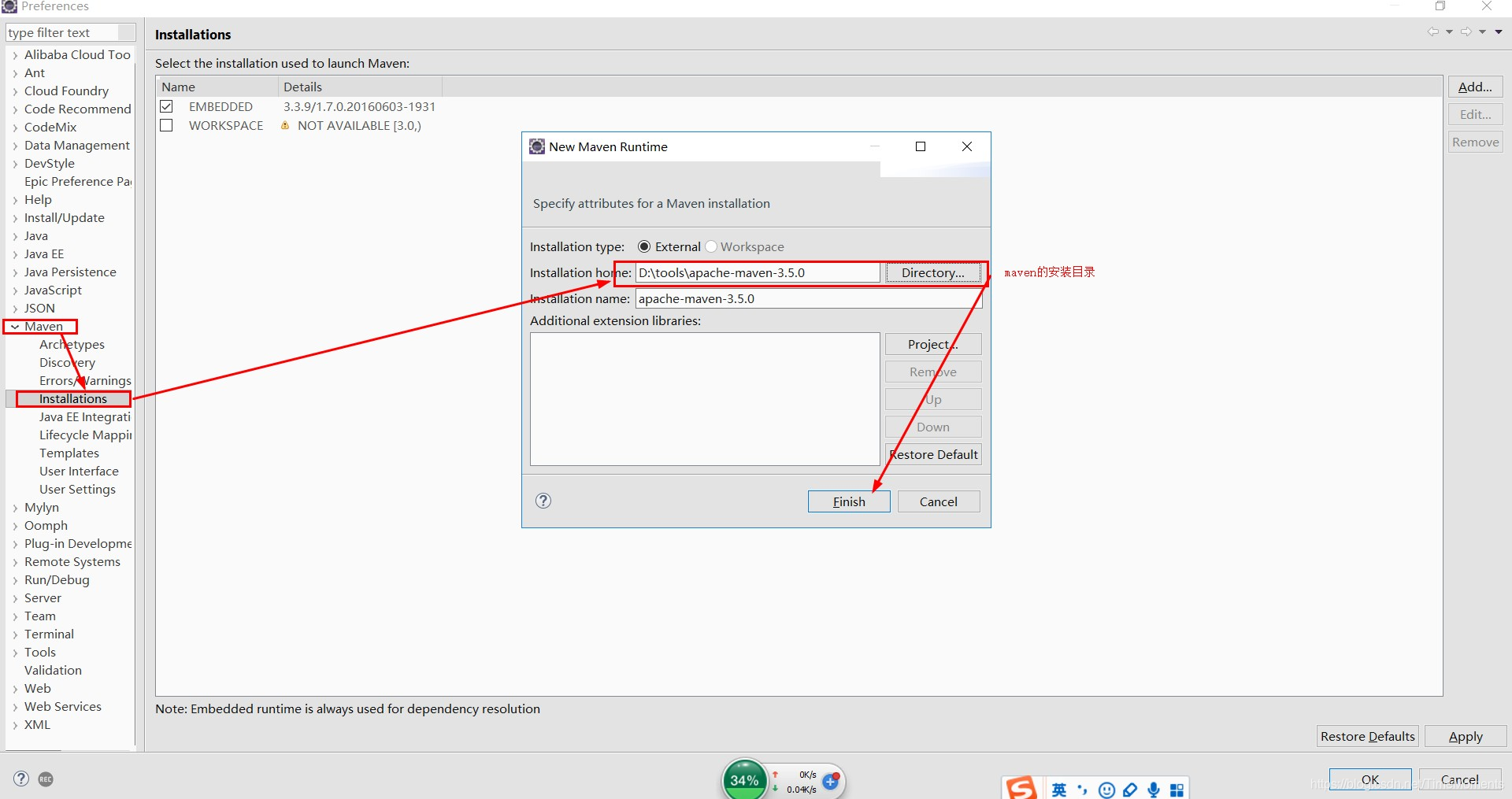
Task: Expand the Java EE tree node
Action: [15, 254]
